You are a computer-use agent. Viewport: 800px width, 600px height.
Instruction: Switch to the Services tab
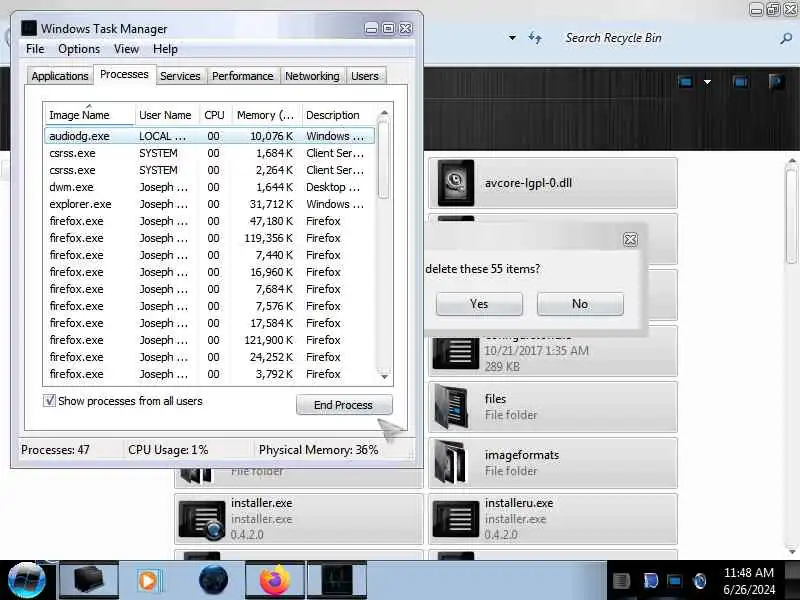click(180, 76)
